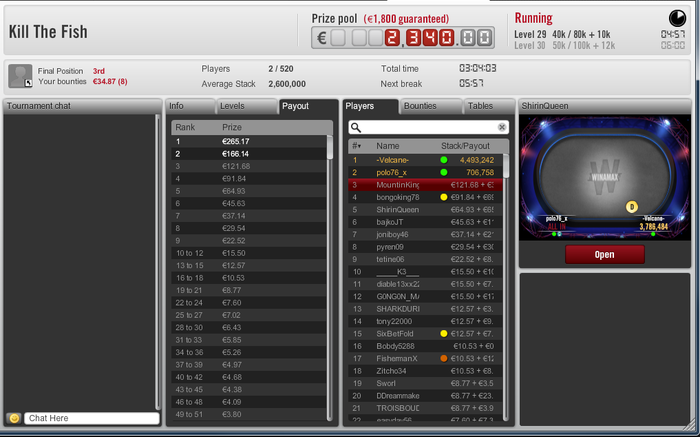Click the level clock pie icon
Image resolution: width=700 pixels, height=437 pixels.
(x=677, y=18)
